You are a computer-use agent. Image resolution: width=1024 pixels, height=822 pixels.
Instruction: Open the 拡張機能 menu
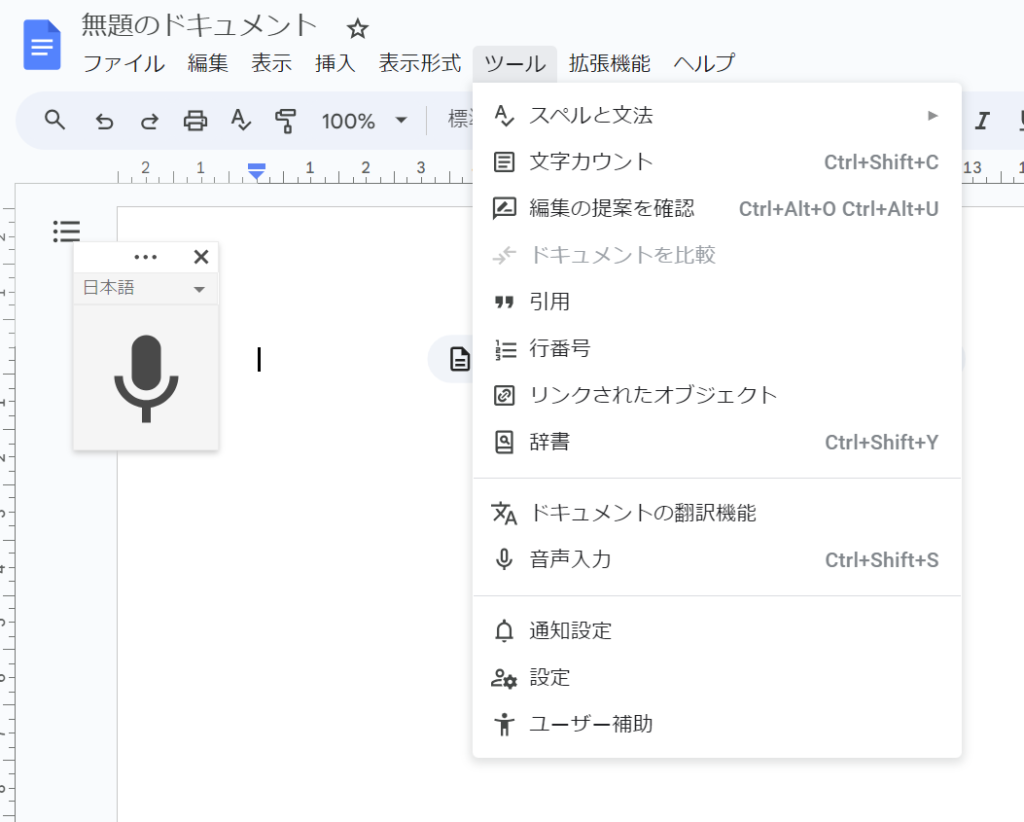click(x=609, y=63)
